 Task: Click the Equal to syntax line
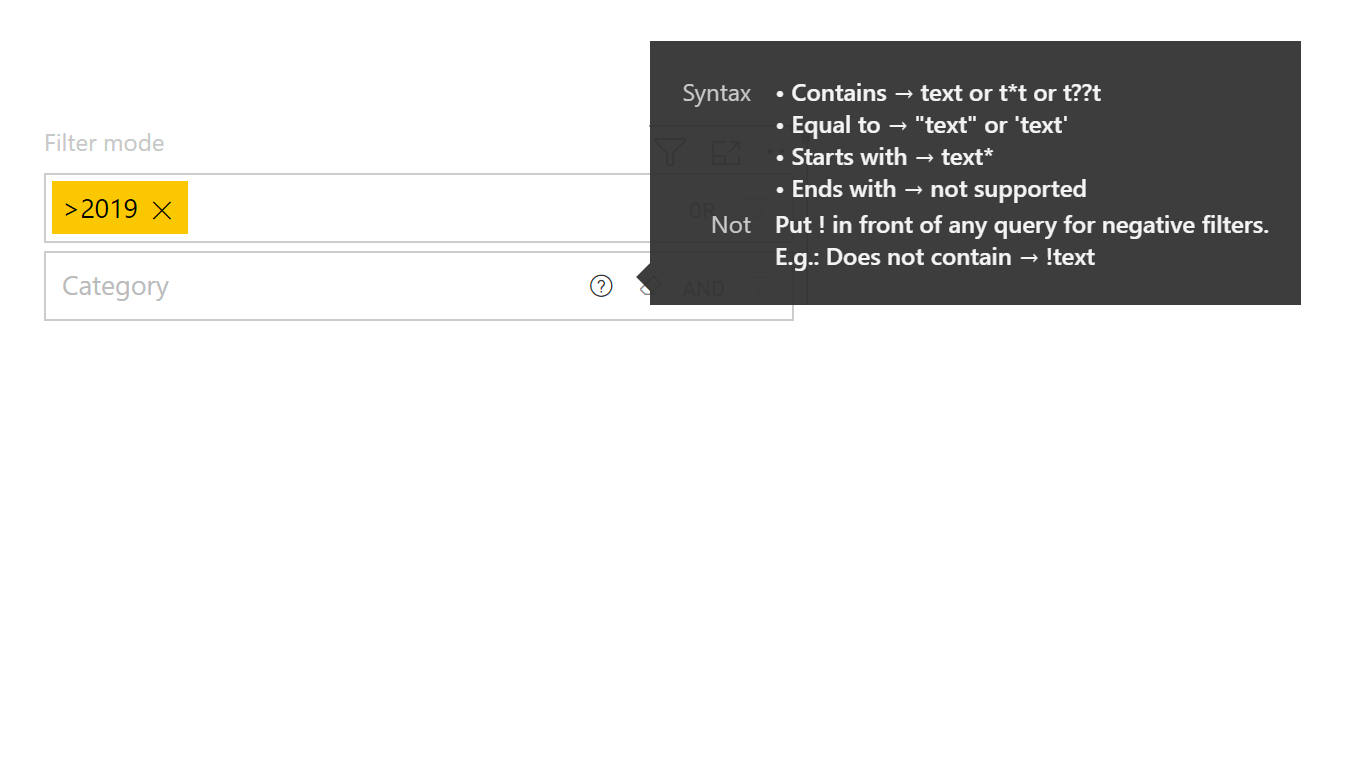(921, 125)
